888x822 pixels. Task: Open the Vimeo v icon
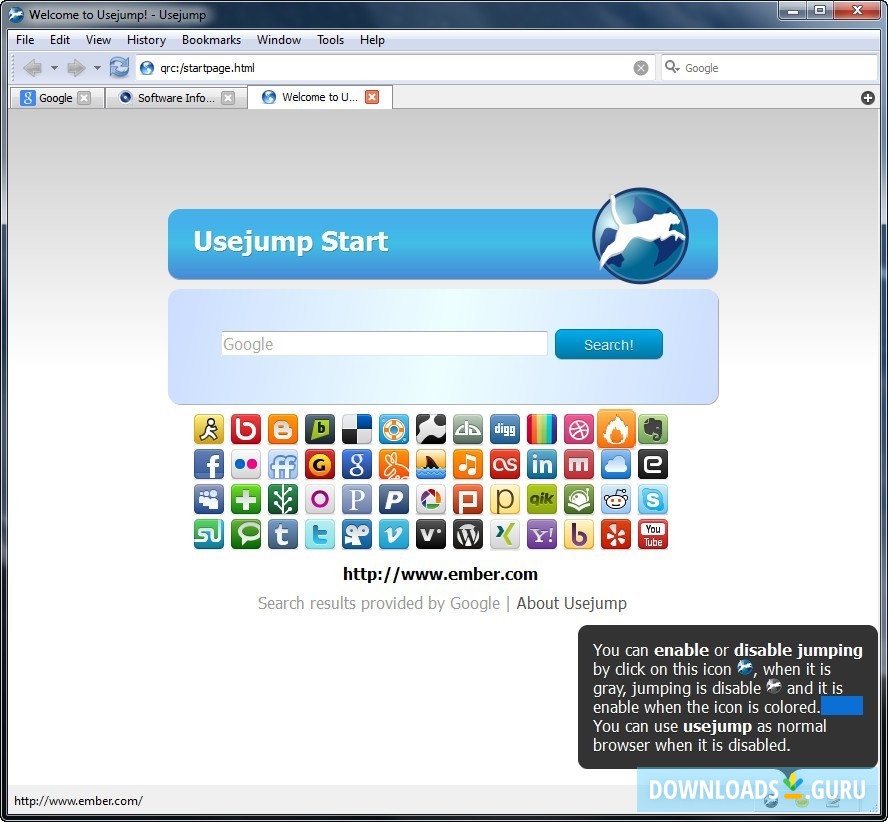pos(394,534)
